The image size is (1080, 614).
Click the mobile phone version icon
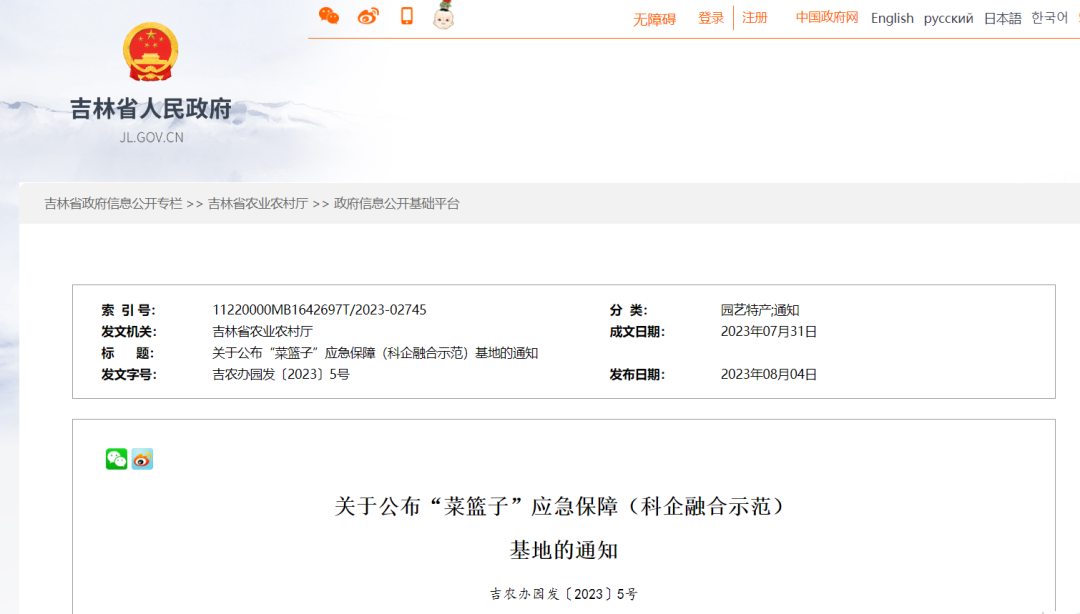(x=407, y=16)
